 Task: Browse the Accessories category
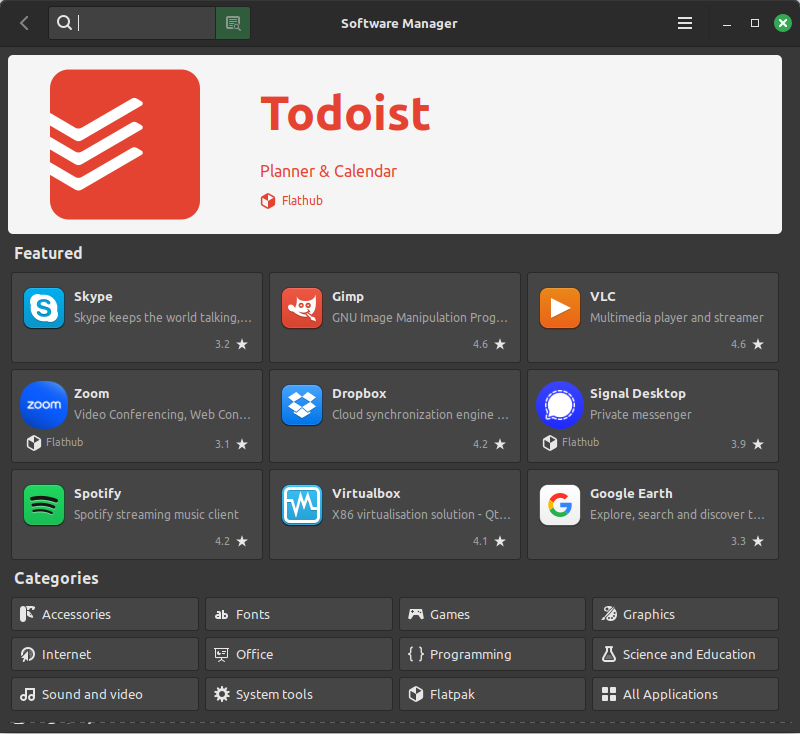[105, 614]
